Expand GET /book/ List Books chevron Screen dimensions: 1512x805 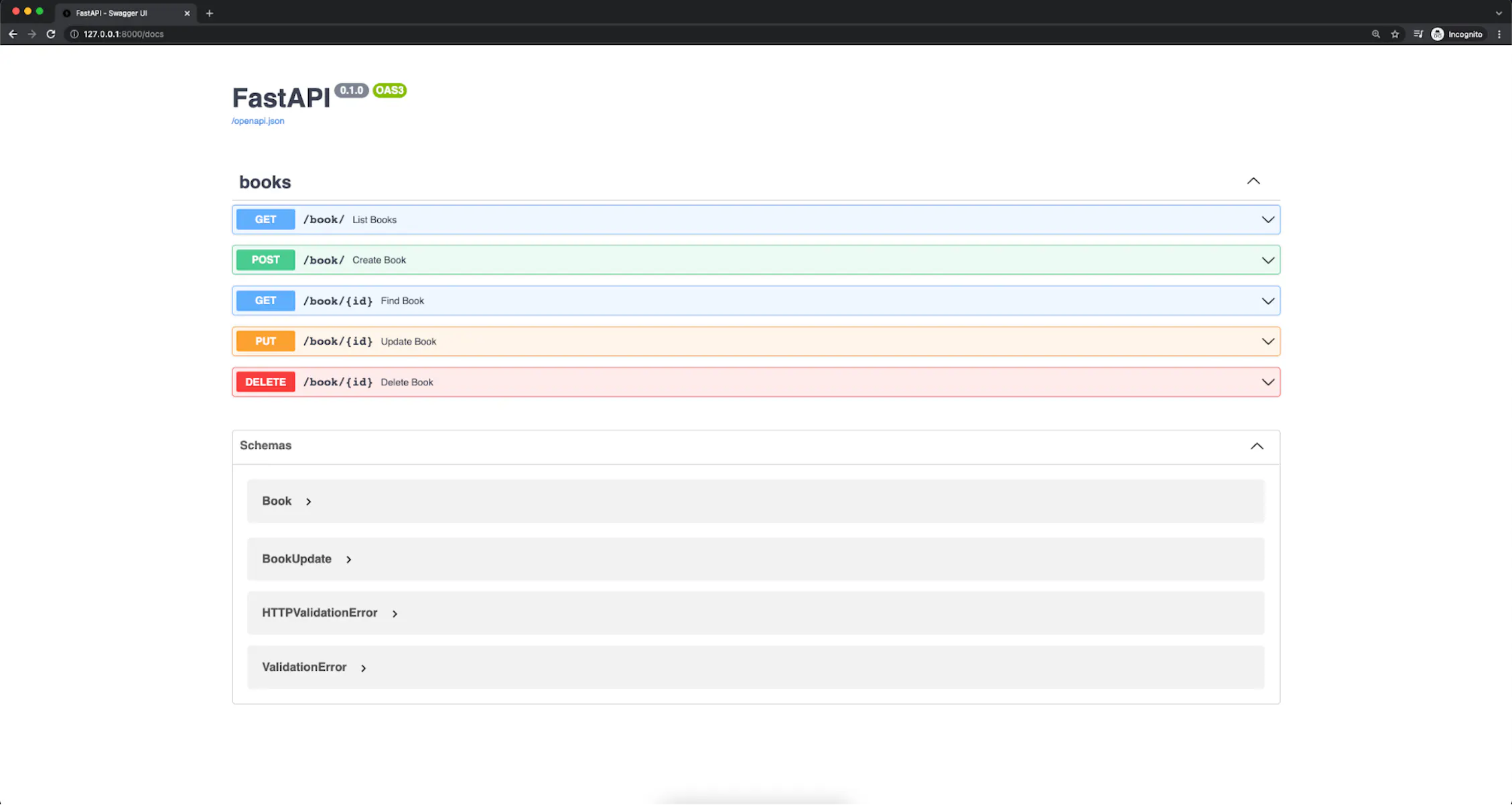click(1267, 220)
